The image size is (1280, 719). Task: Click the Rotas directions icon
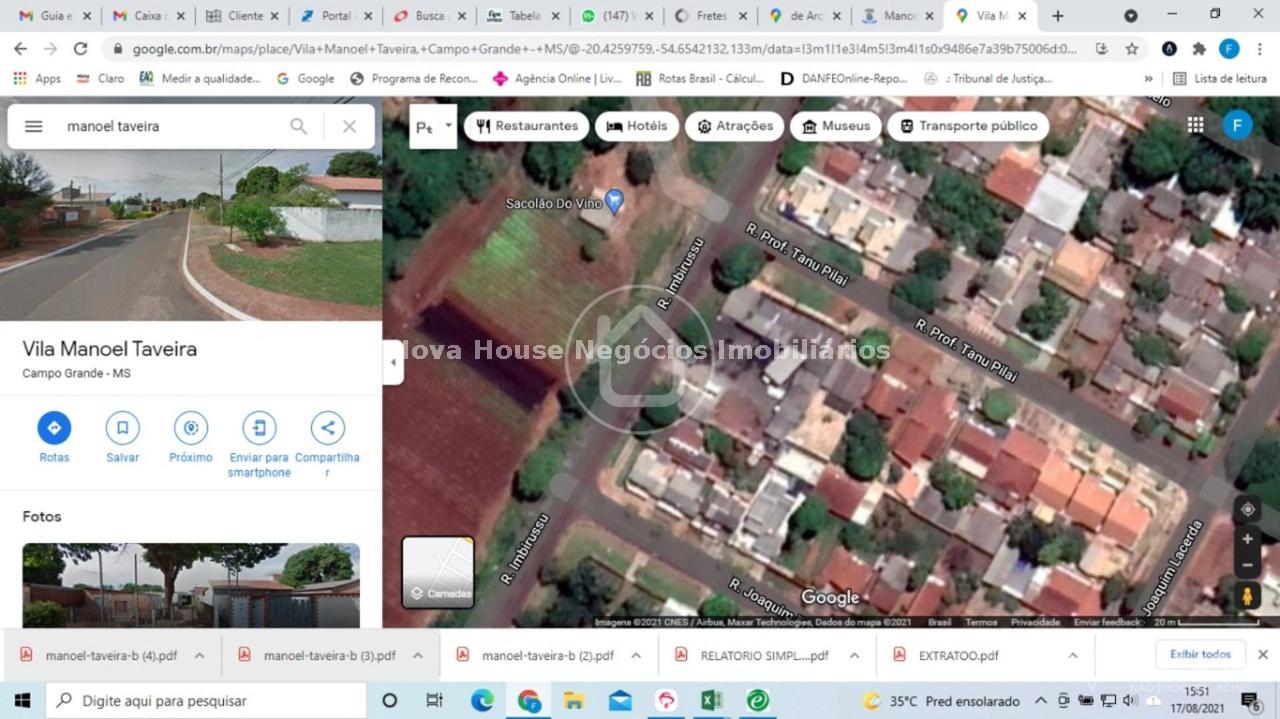54,428
